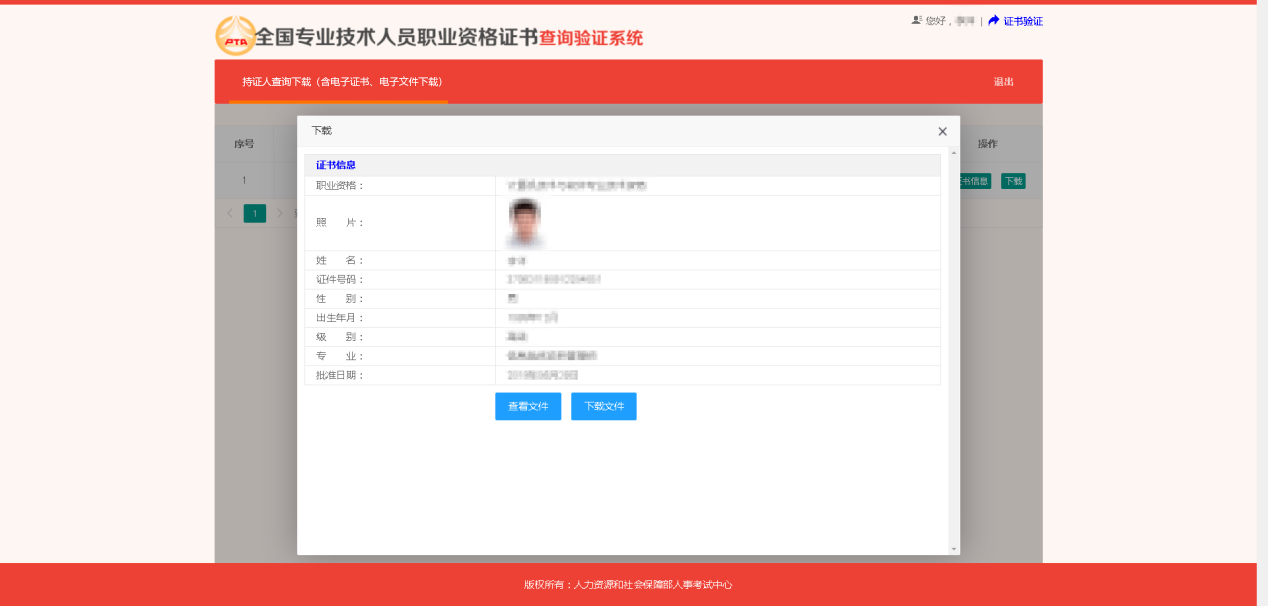Click the X to close the 下载 dialog
This screenshot has width=1268, height=606.
[941, 131]
